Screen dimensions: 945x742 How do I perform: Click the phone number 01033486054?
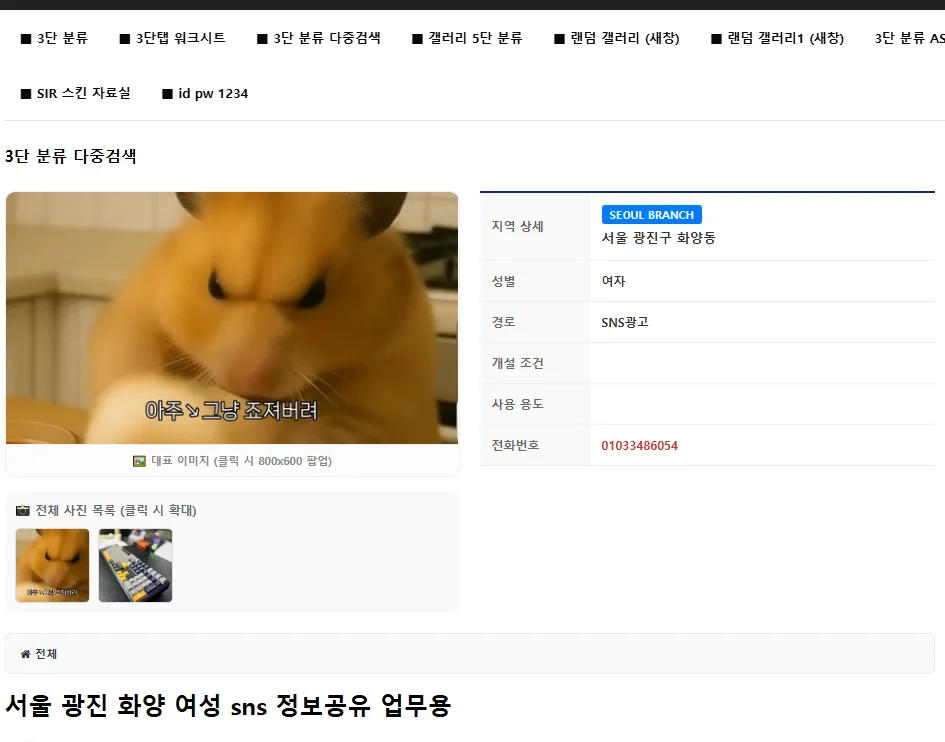coord(639,445)
